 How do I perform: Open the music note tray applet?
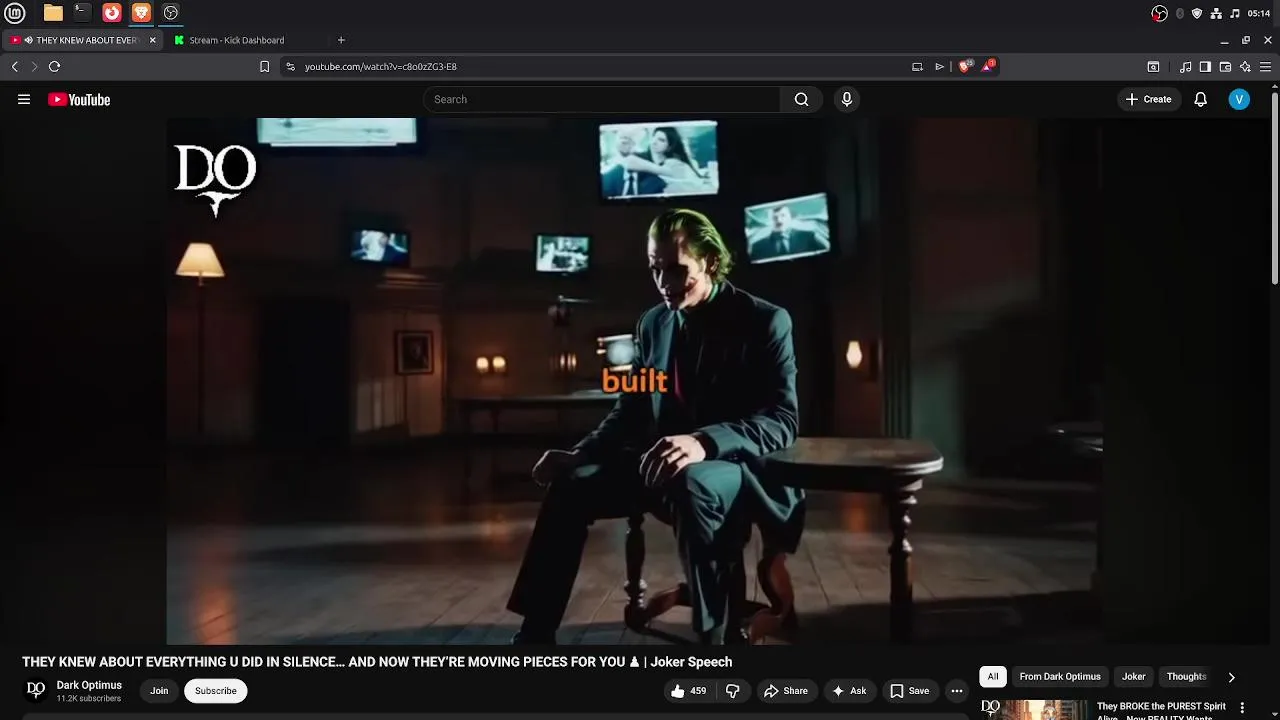[1235, 13]
